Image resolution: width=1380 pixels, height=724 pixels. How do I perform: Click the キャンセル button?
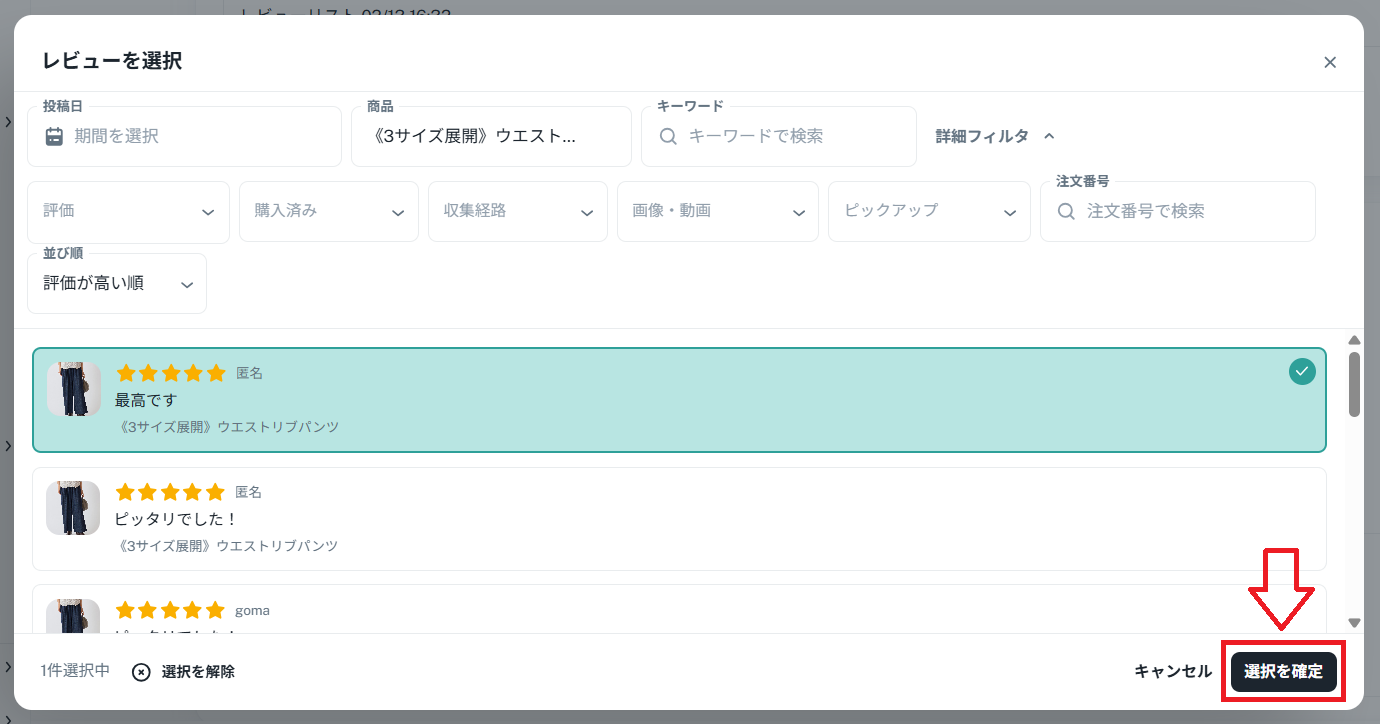1172,672
